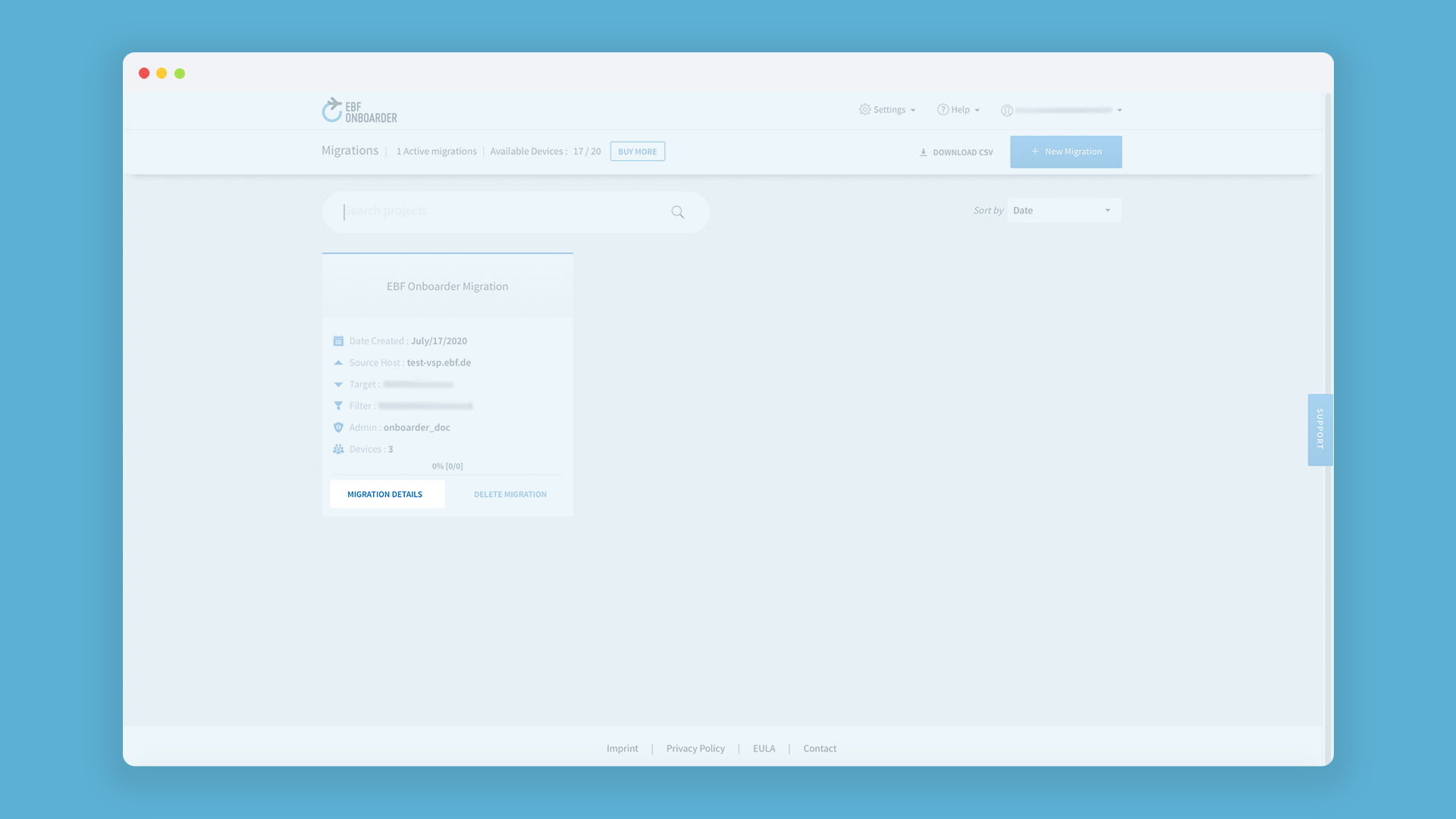Click the migration progress bar
The width and height of the screenshot is (1456, 819).
coord(447,475)
